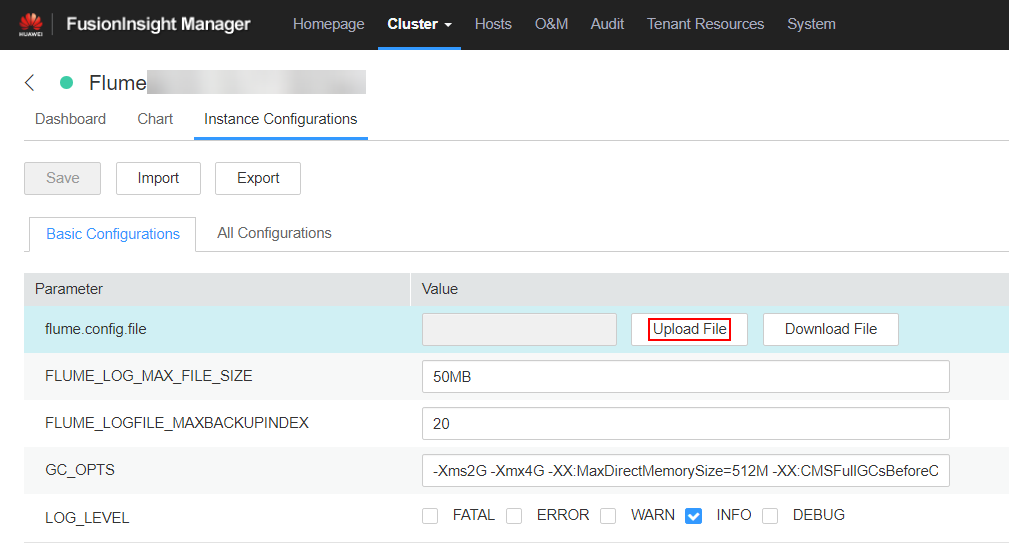1009x554 pixels.
Task: Open the O&M menu
Action: point(551,24)
